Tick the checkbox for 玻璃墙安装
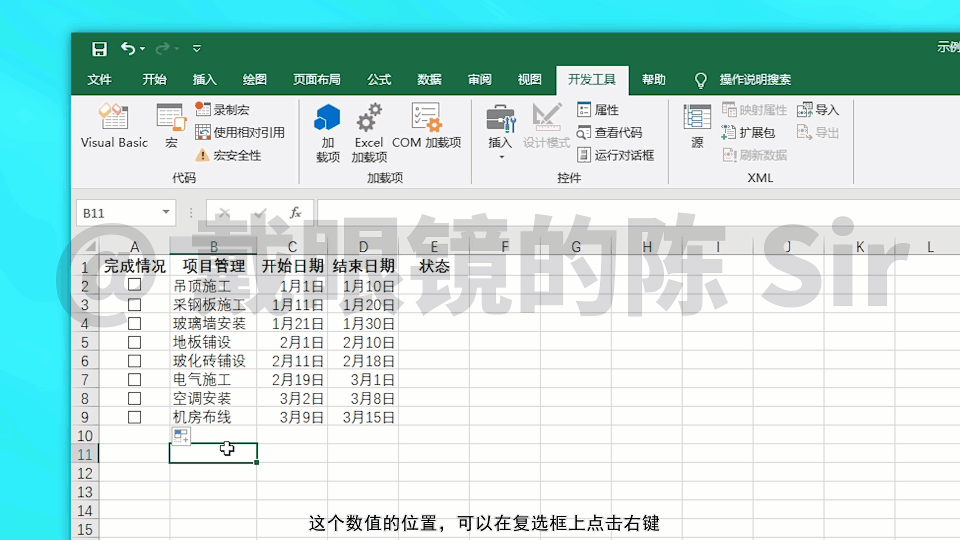Image resolution: width=960 pixels, height=540 pixels. 135,323
